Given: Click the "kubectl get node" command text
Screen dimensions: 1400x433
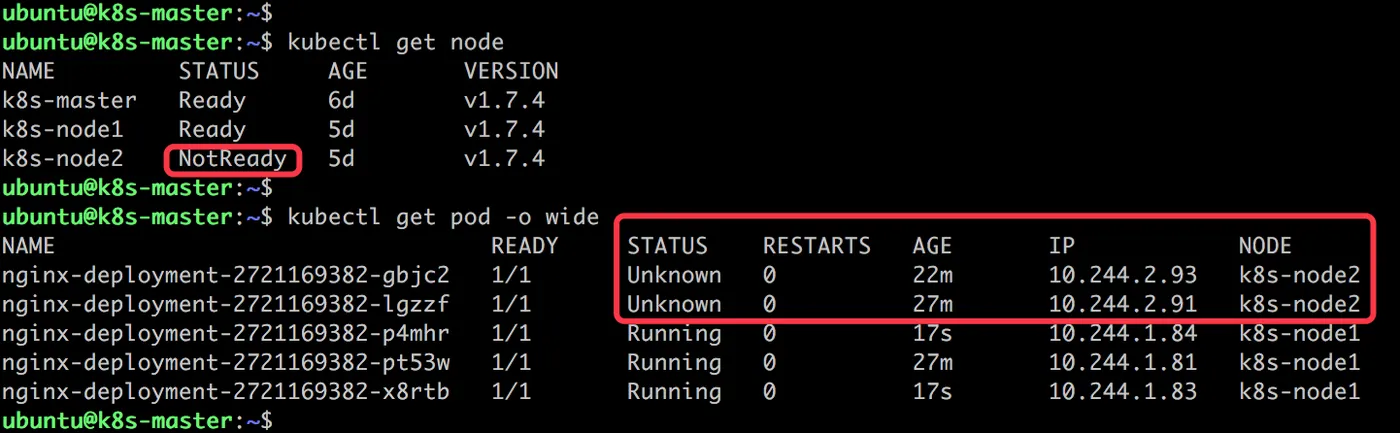Looking at the screenshot, I should pos(395,43).
